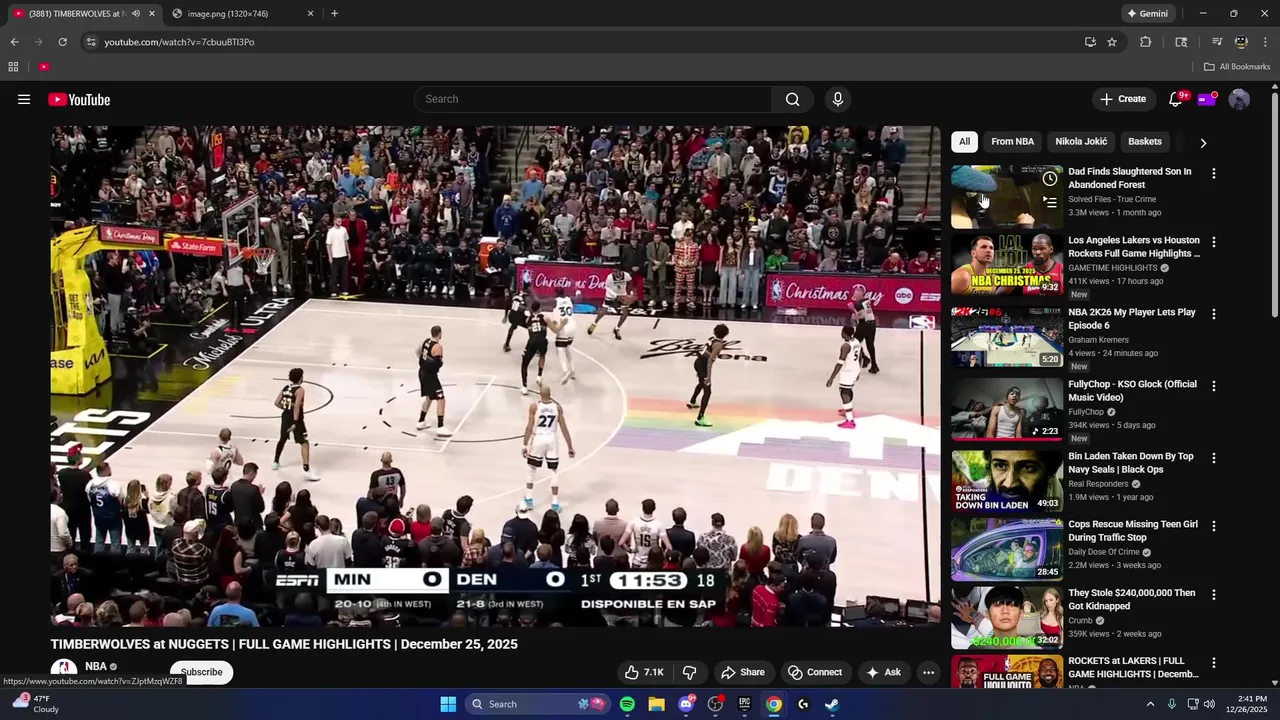Open Chrome search tabs icon
Viewport: 1280px width, 720px height.
[x=1181, y=42]
